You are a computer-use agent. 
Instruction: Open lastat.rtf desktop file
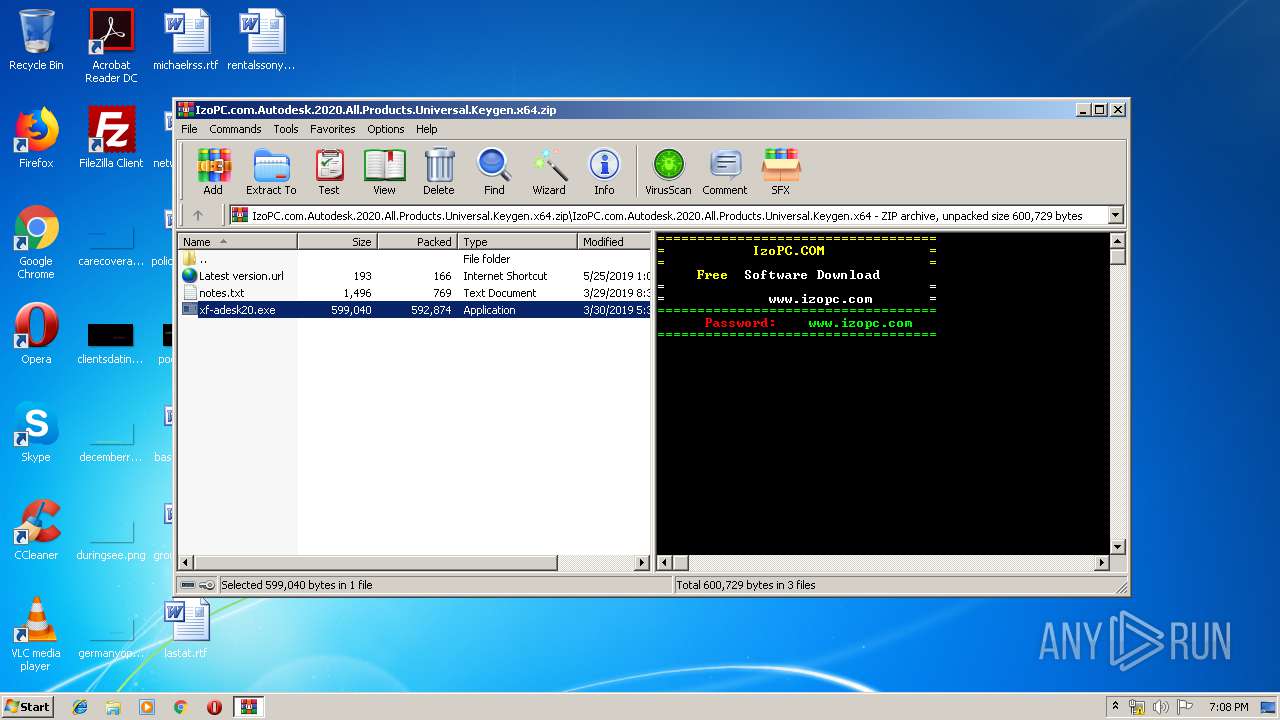pos(186,627)
